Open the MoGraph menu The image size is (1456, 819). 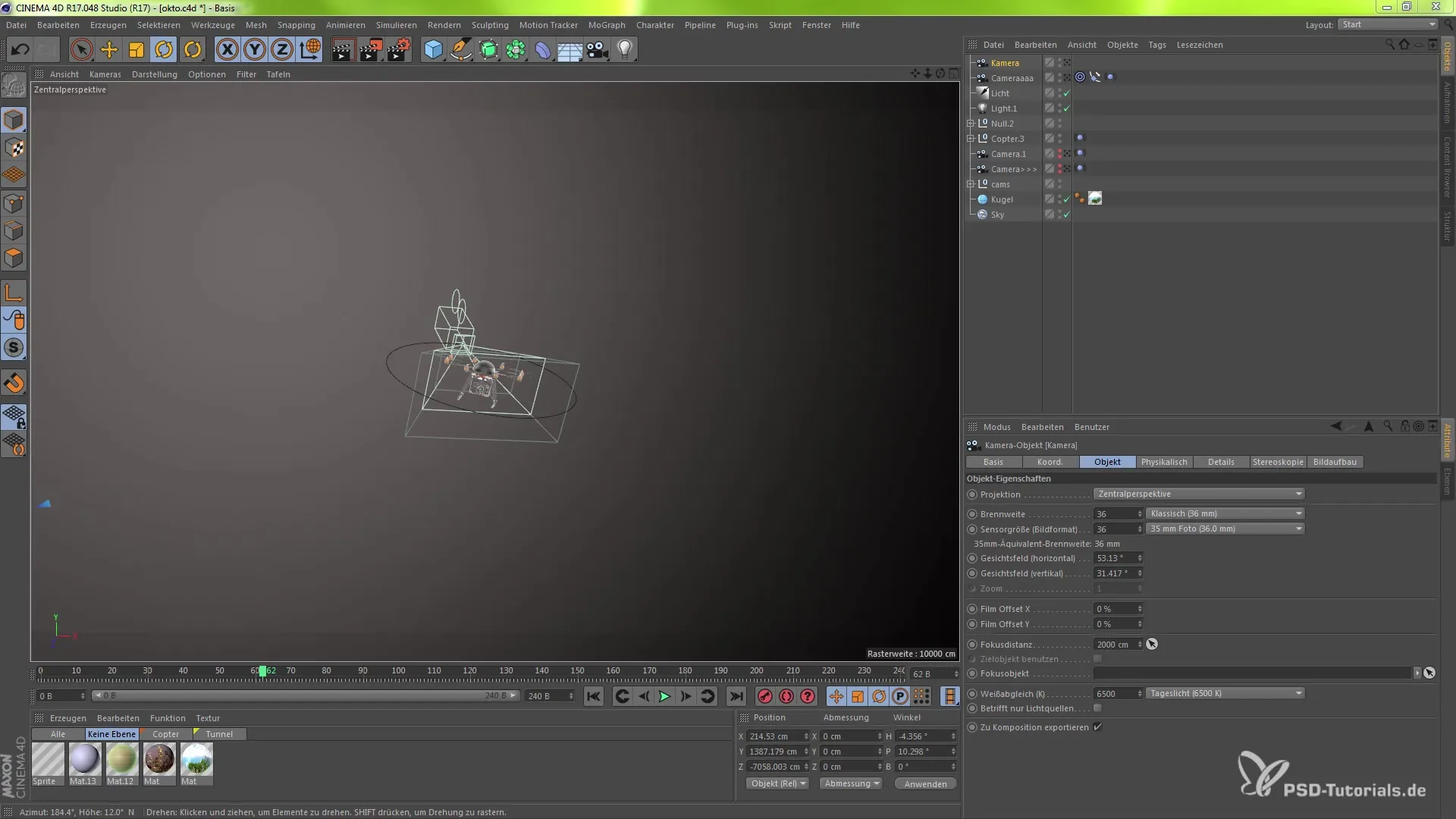pos(607,25)
